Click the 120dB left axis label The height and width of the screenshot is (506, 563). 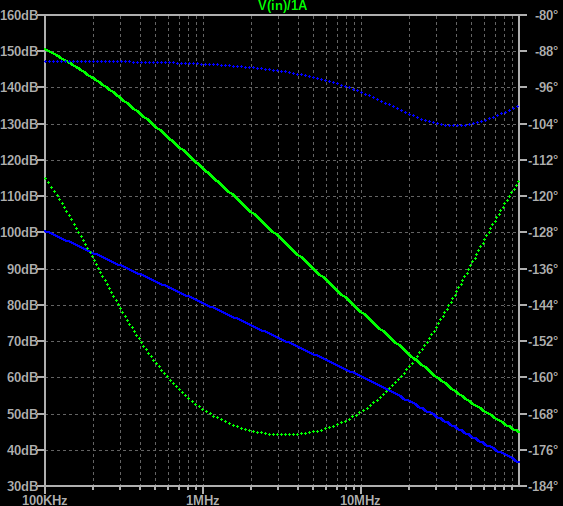point(19,160)
